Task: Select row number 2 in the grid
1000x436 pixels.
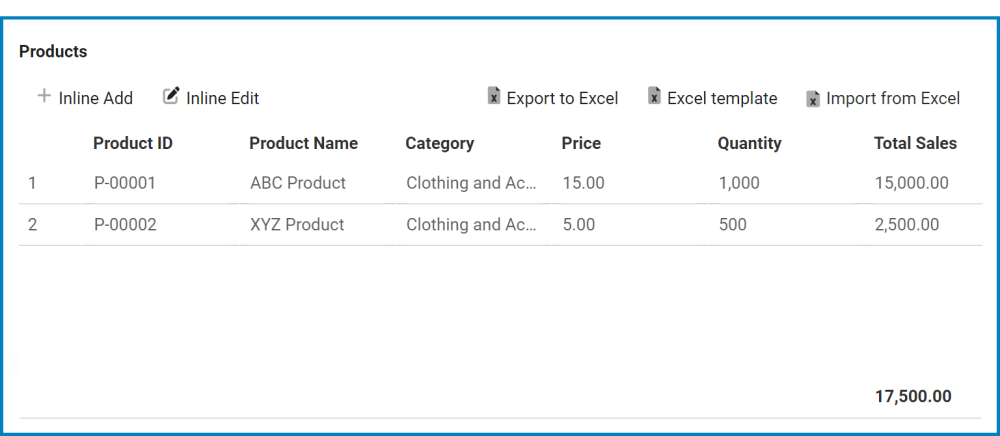Action: tap(32, 225)
